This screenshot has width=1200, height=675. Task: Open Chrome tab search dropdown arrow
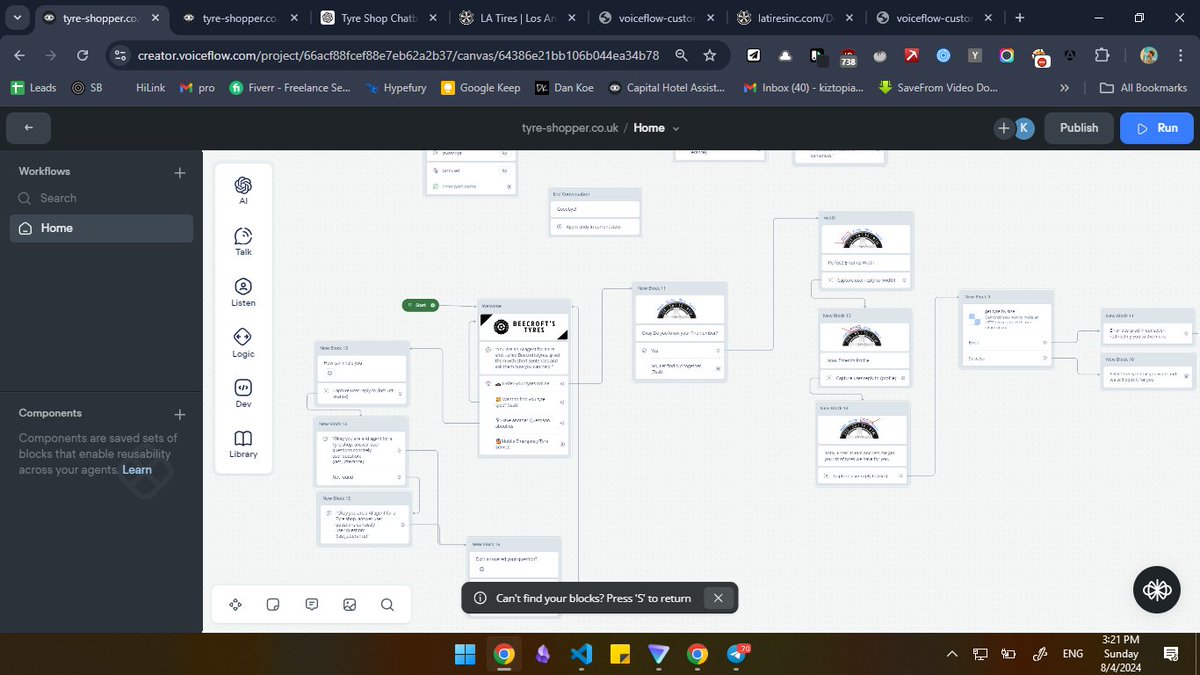click(17, 17)
